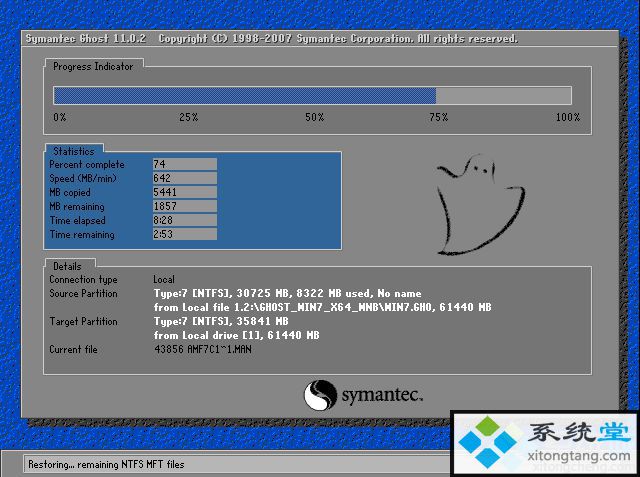Click the 0% progress scale label
The height and width of the screenshot is (477, 640).
coord(60,118)
